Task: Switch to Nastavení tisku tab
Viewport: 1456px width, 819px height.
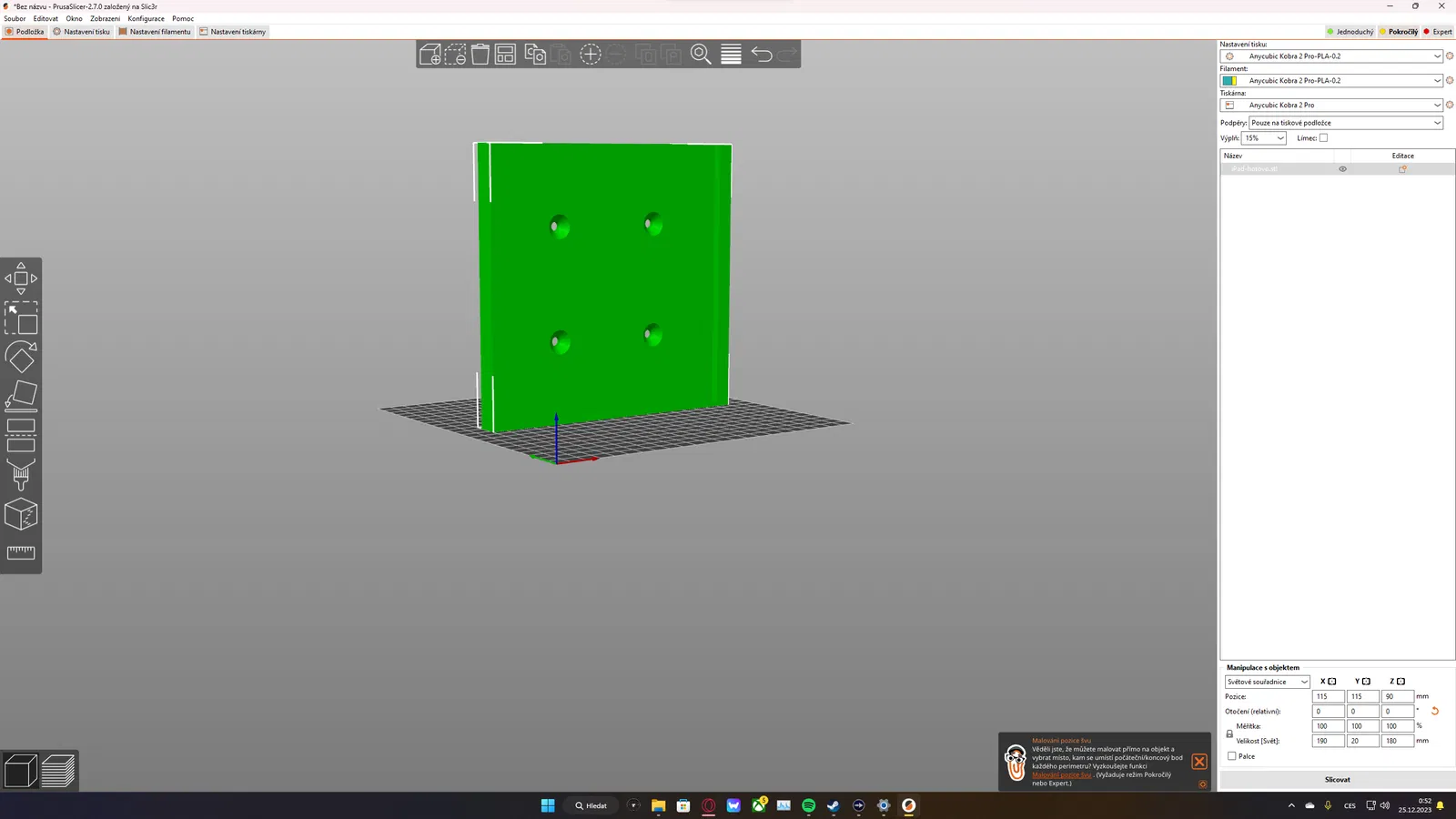Action: click(81, 32)
